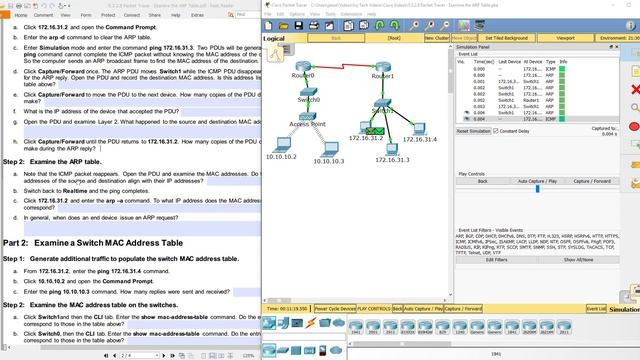Viewport: 640px width, 360px height.
Task: Click Capture / Forward in Play Controls panel
Action: (x=592, y=181)
